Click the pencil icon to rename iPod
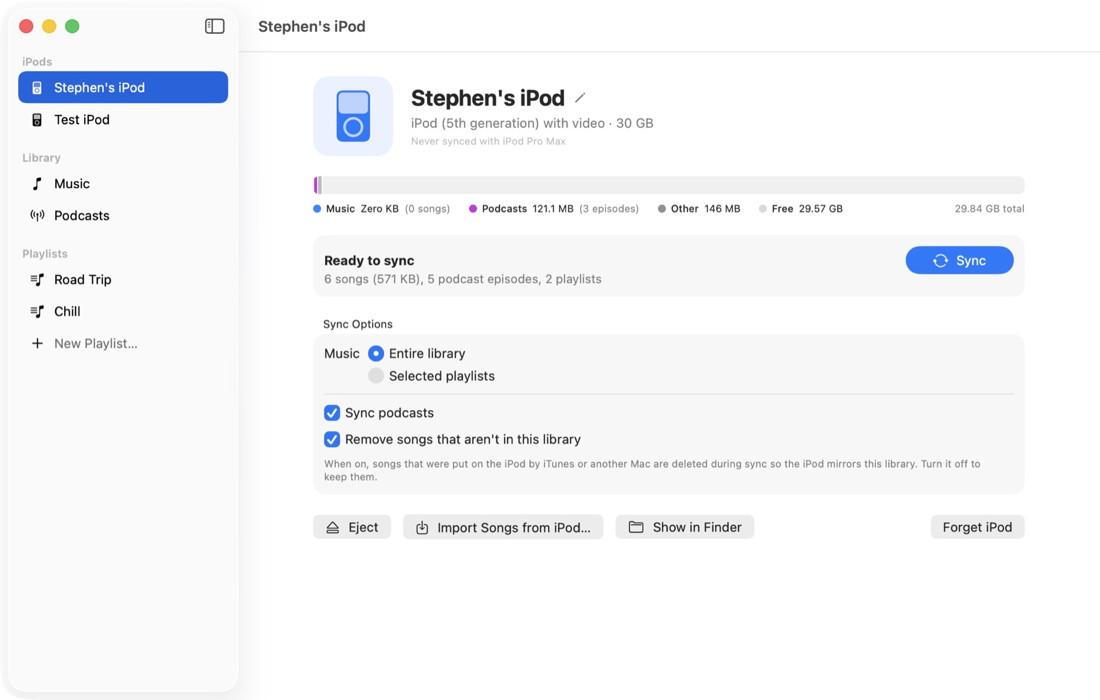 (580, 97)
